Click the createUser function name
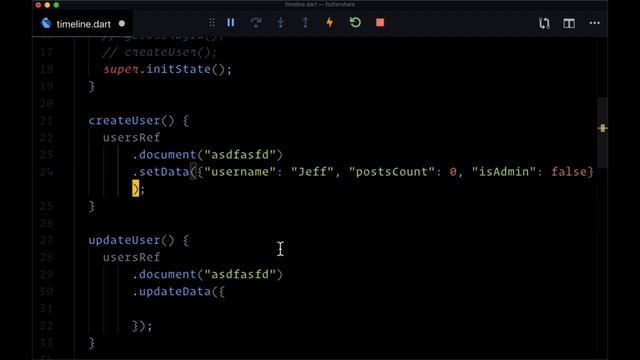The width and height of the screenshot is (640, 360). [124, 120]
